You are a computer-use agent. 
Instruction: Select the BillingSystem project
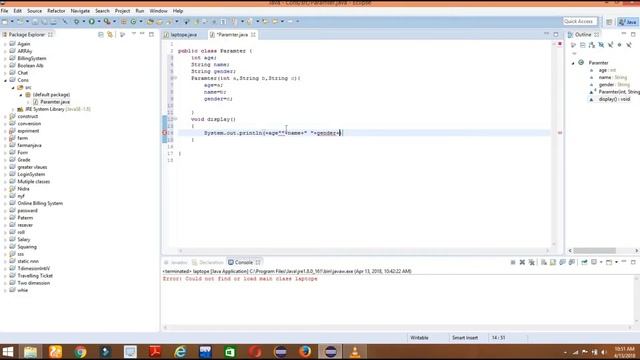(31, 58)
